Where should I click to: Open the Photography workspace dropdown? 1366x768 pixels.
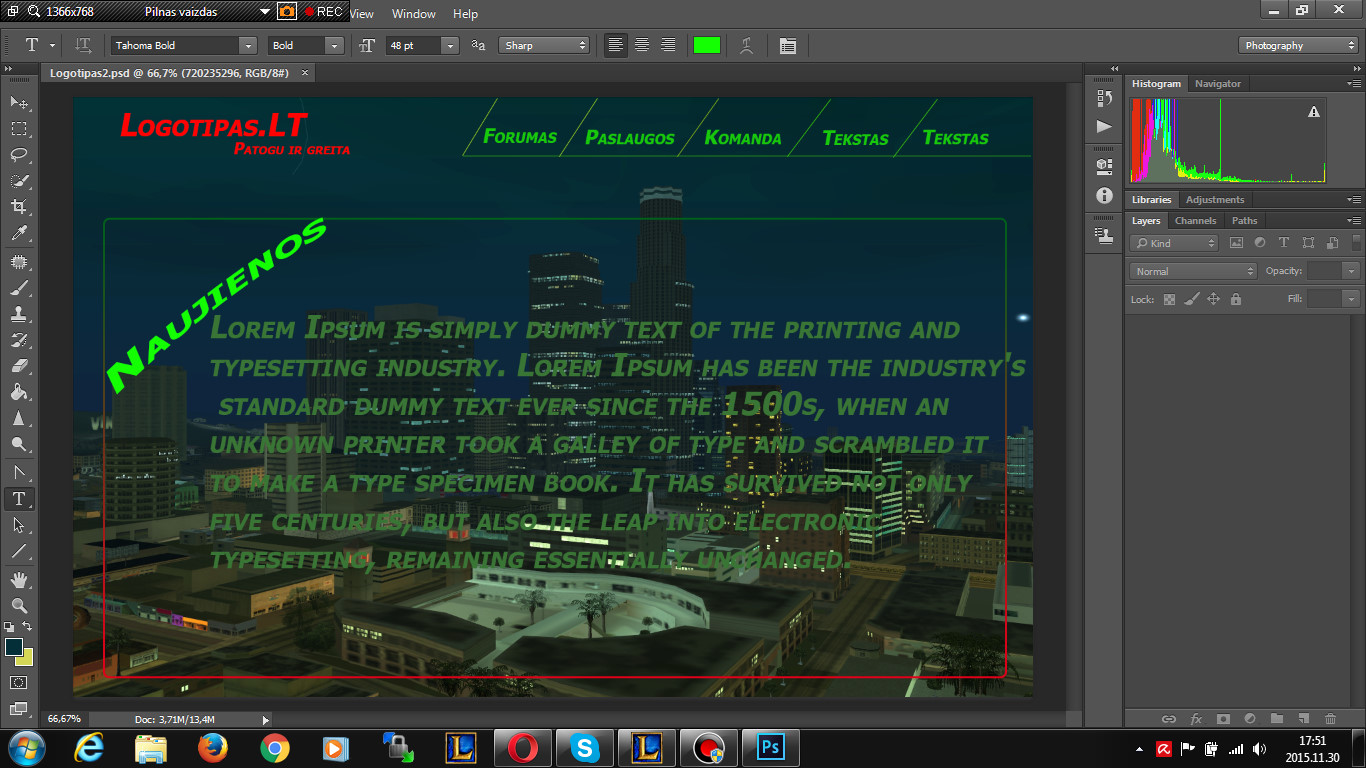coord(1299,45)
